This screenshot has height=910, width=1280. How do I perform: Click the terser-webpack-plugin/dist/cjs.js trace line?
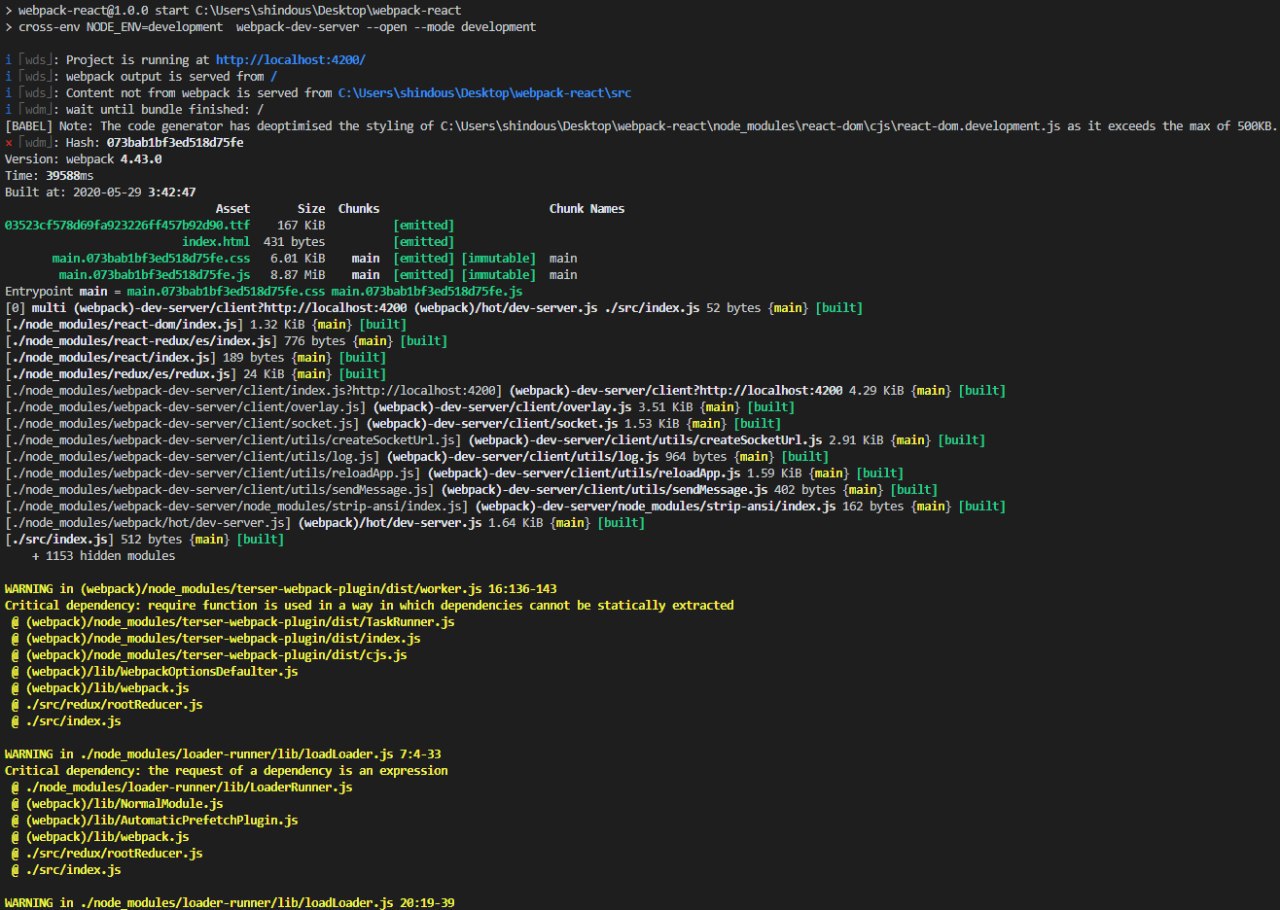click(x=209, y=655)
